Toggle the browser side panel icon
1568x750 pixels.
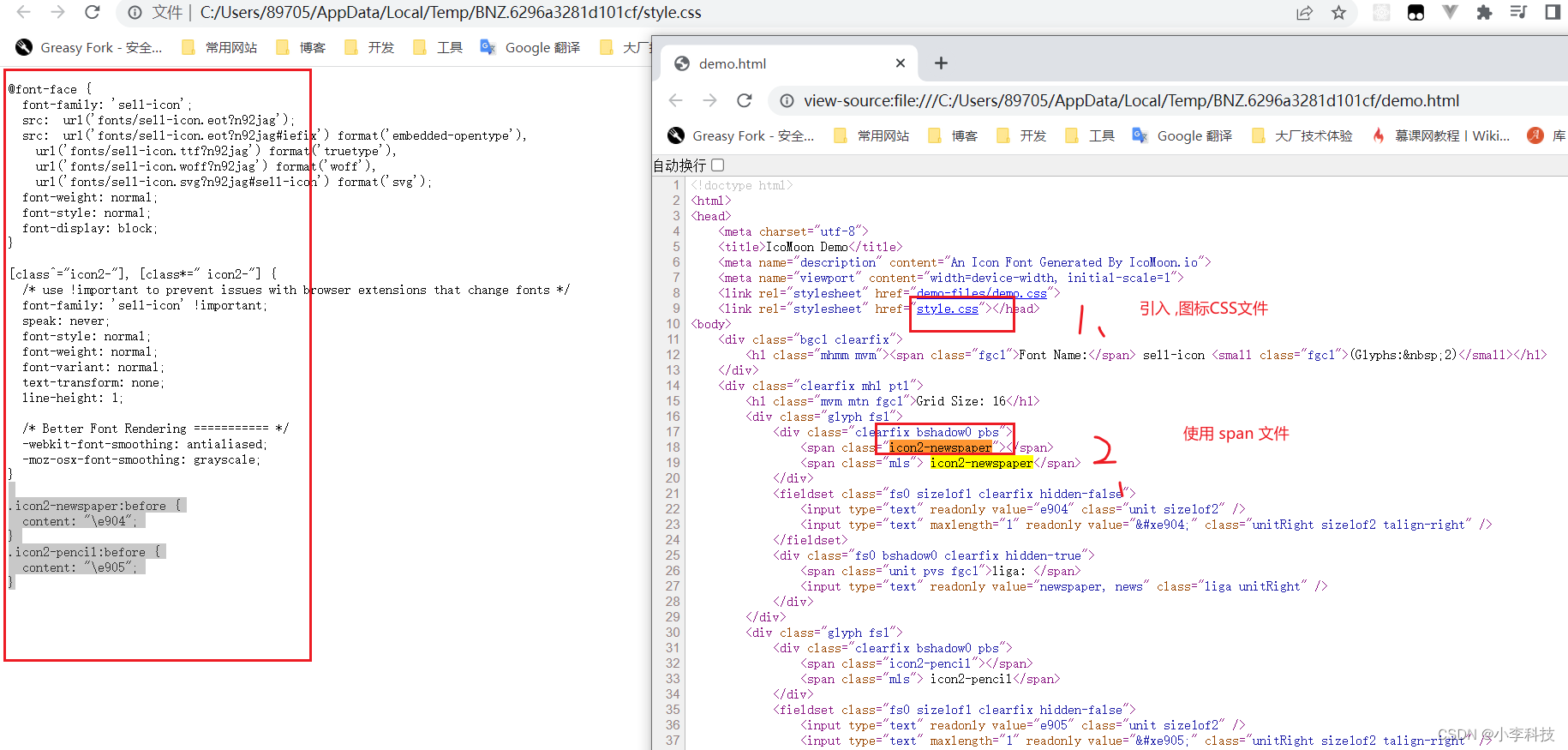pos(1552,13)
